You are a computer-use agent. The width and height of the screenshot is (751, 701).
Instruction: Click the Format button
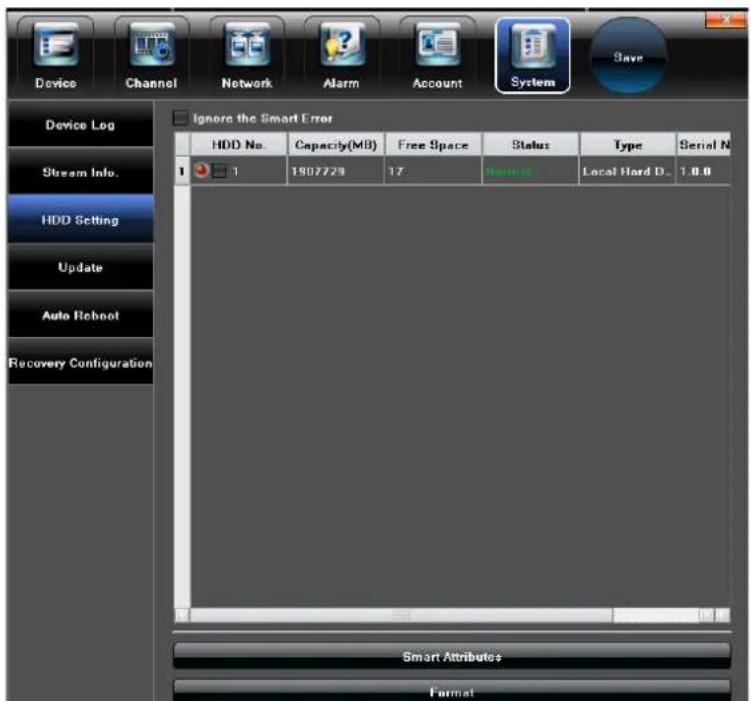pos(452,691)
